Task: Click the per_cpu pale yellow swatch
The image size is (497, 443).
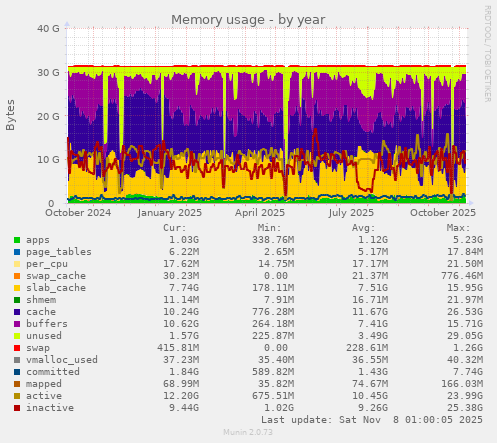Action: tap(17, 264)
